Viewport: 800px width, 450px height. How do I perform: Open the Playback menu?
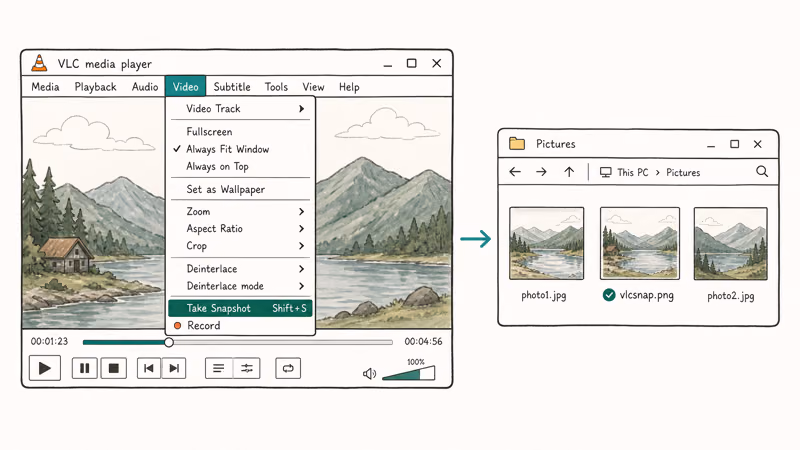click(x=95, y=87)
